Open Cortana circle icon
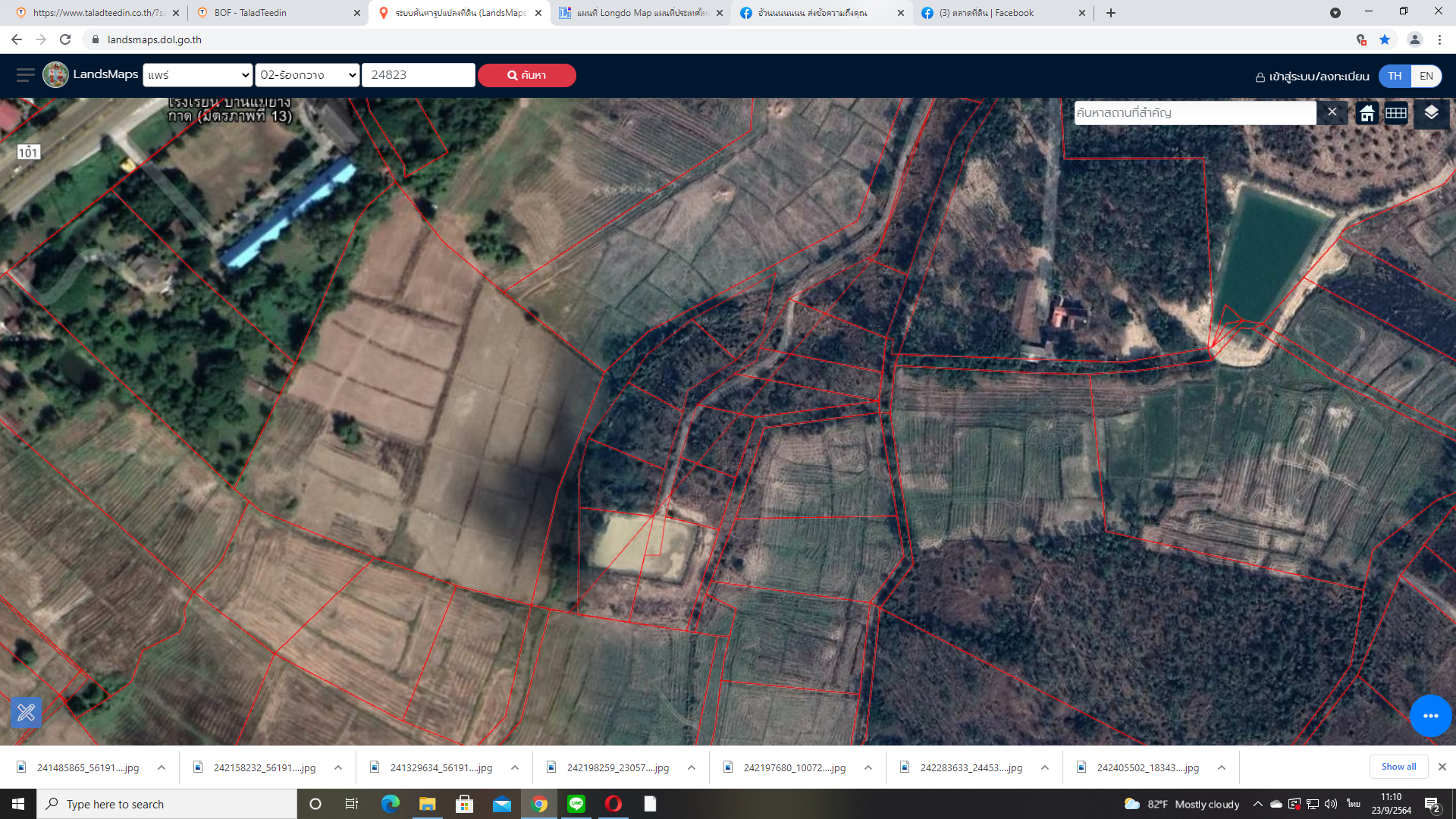 [x=315, y=804]
